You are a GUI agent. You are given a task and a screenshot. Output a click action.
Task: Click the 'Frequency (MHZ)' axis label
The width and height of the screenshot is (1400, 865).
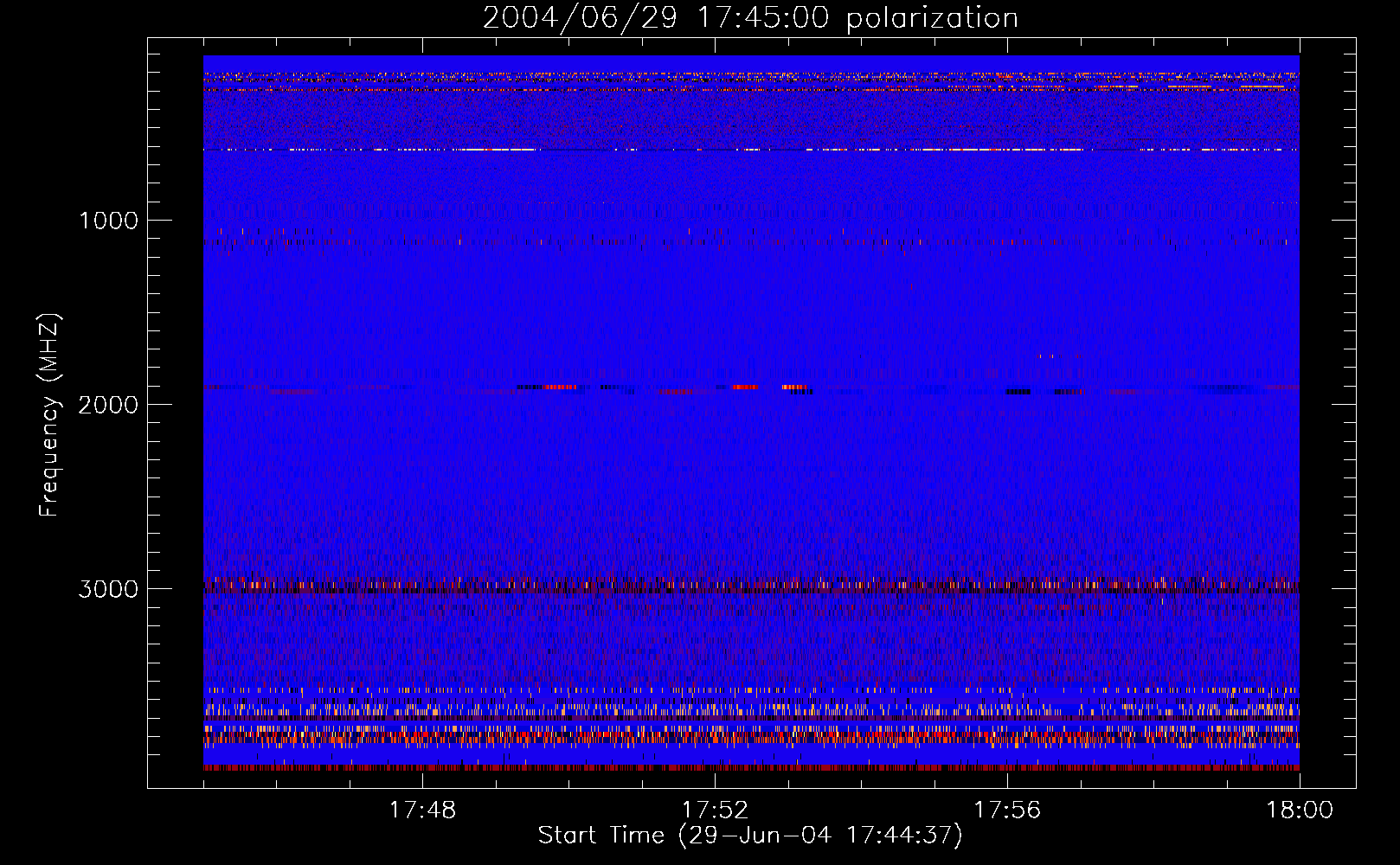[49, 415]
